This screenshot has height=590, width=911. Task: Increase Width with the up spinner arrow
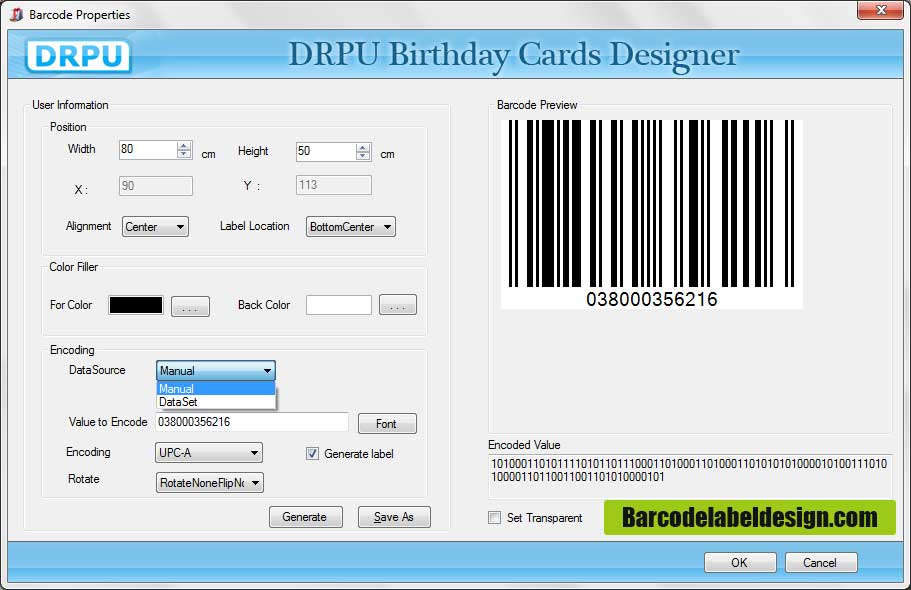(184, 146)
